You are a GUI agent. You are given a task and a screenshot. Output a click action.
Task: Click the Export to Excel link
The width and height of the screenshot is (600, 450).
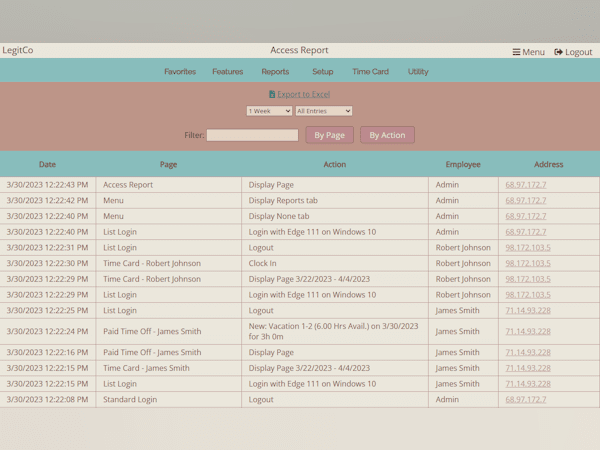[x=303, y=95]
